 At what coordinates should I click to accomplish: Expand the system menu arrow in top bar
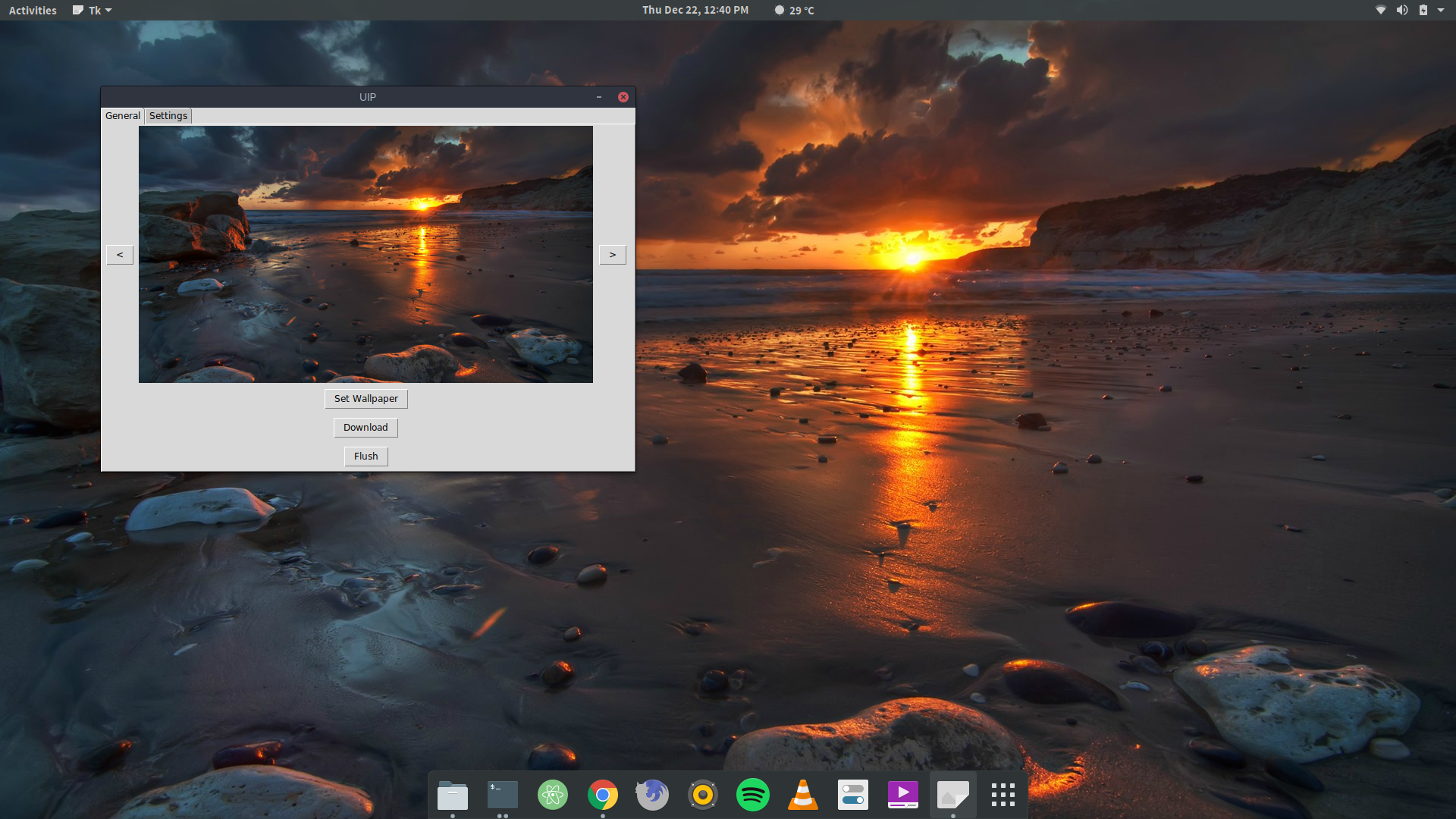[1441, 10]
